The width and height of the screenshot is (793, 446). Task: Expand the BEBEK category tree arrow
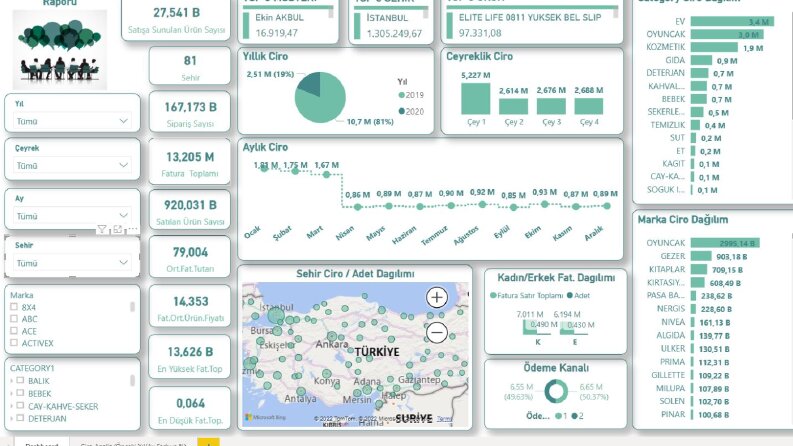coord(12,393)
